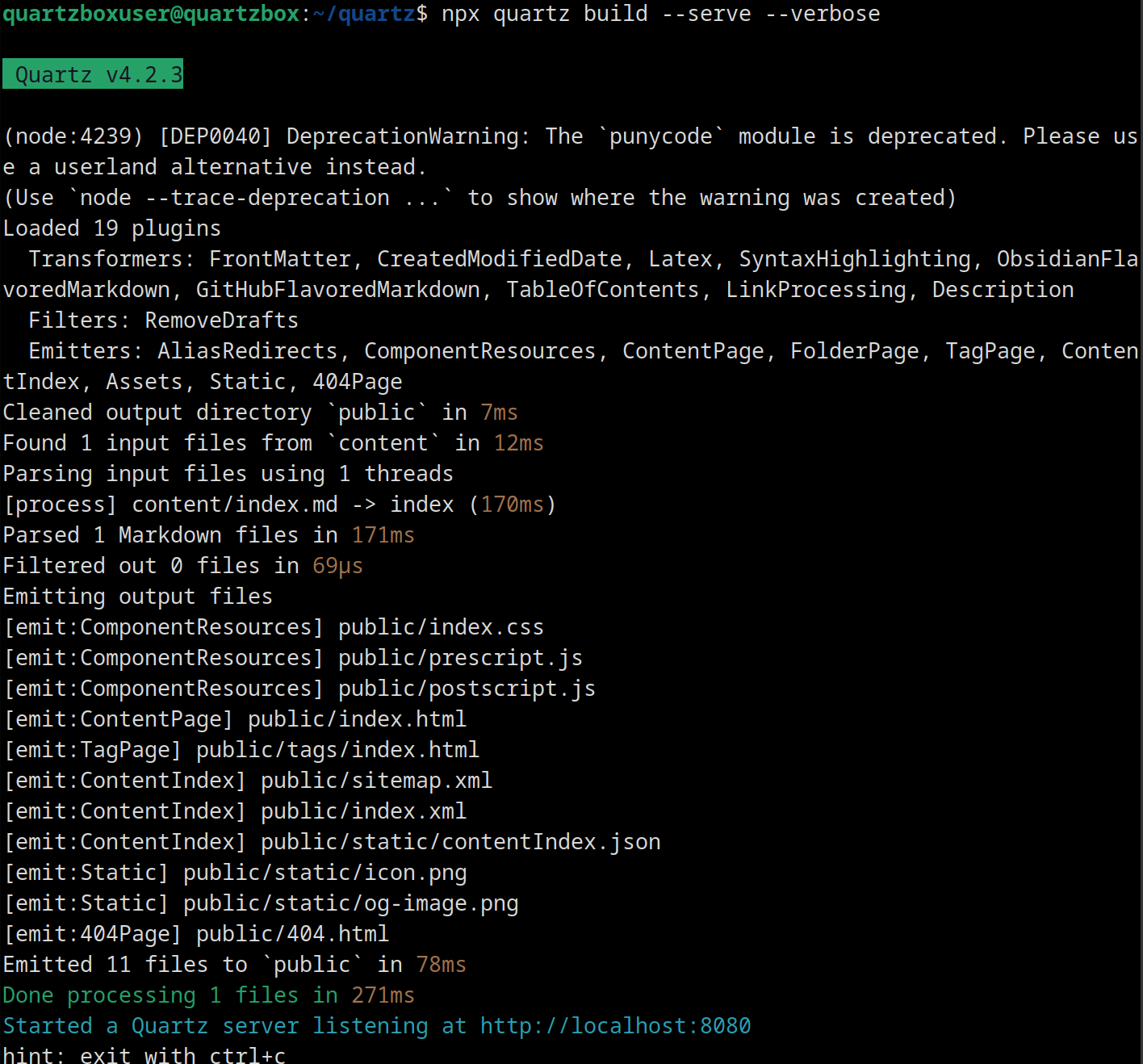Screen dimensions: 1143x1064
Task: Click the 'public/postscript.js' emit line
Action: 299,689
